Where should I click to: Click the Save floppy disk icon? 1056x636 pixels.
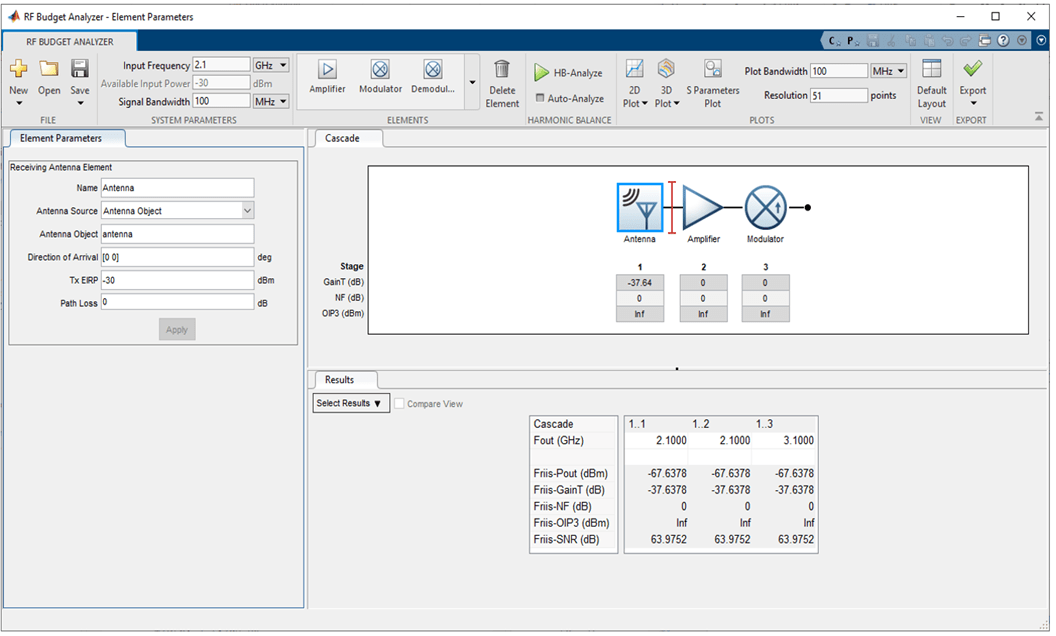click(x=80, y=69)
